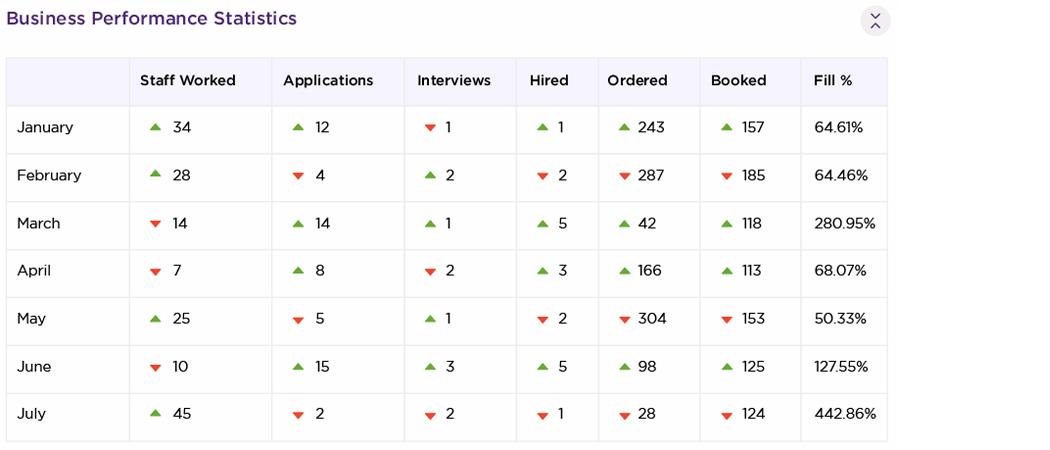
Task: Click the April Fill % value 68.07%
Action: [840, 271]
